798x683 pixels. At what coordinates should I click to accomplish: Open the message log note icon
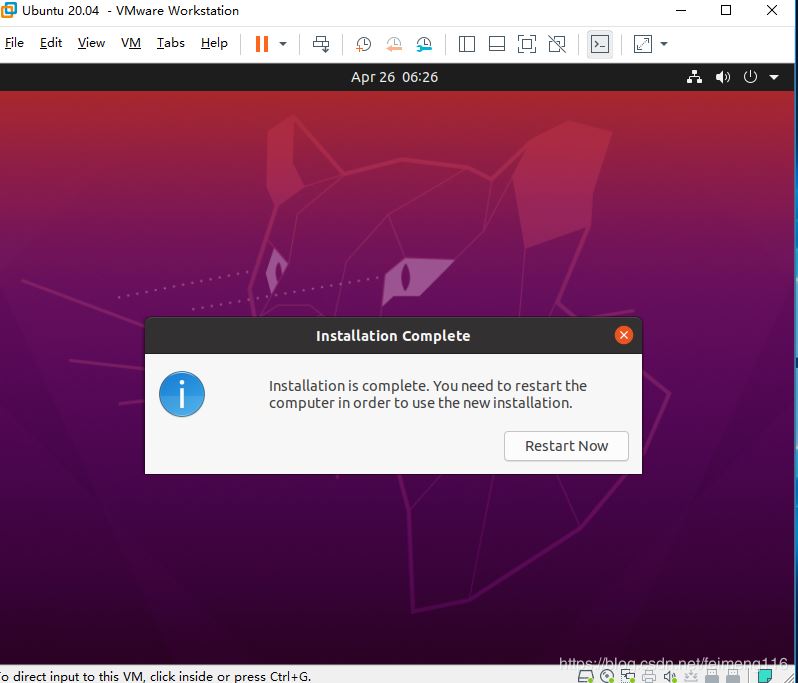(765, 676)
